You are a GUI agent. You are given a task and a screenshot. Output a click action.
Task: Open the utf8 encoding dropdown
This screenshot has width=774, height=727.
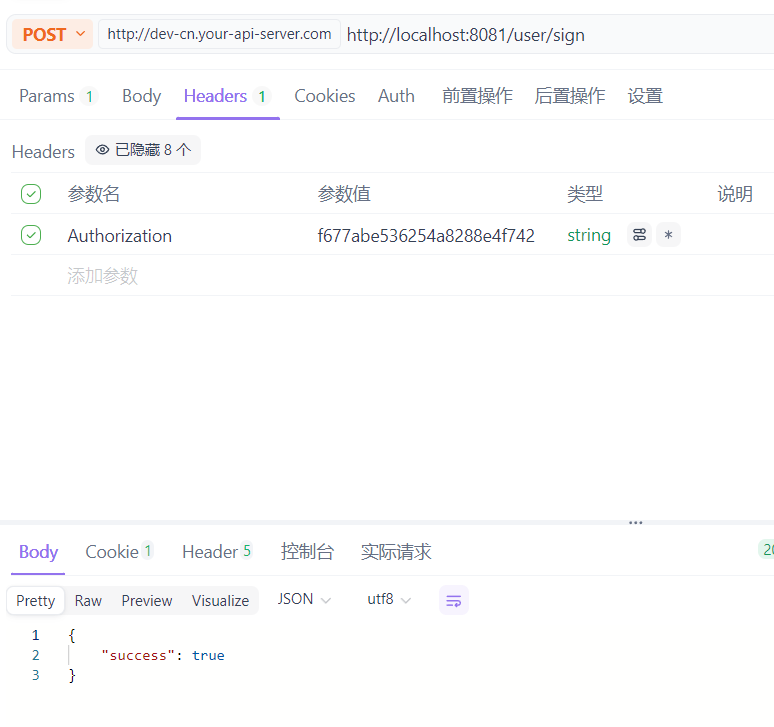388,599
